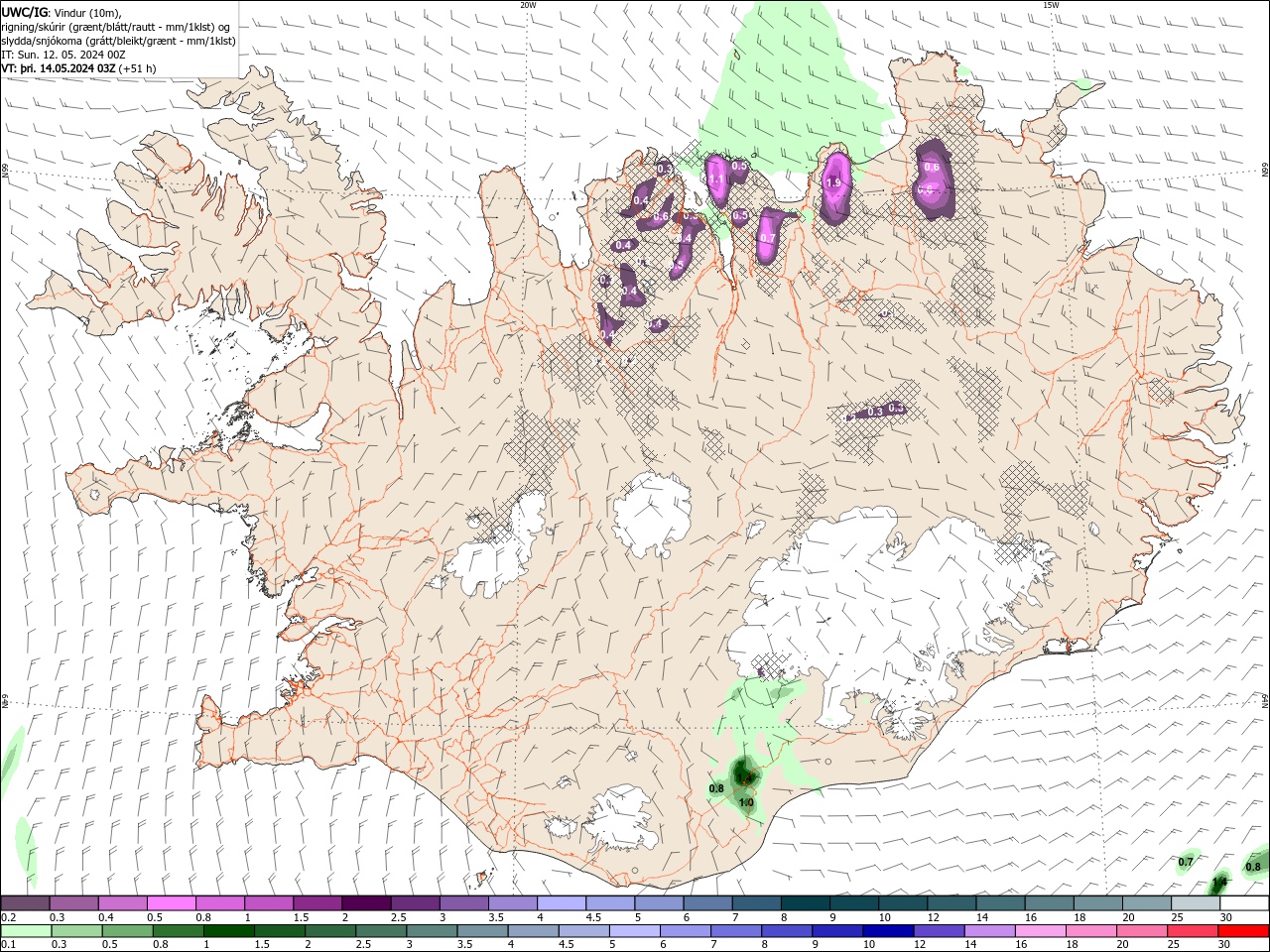Image resolution: width=1270 pixels, height=952 pixels.
Task: Pick the 25 pale gray swatch in upper legend
Action: (1196, 903)
